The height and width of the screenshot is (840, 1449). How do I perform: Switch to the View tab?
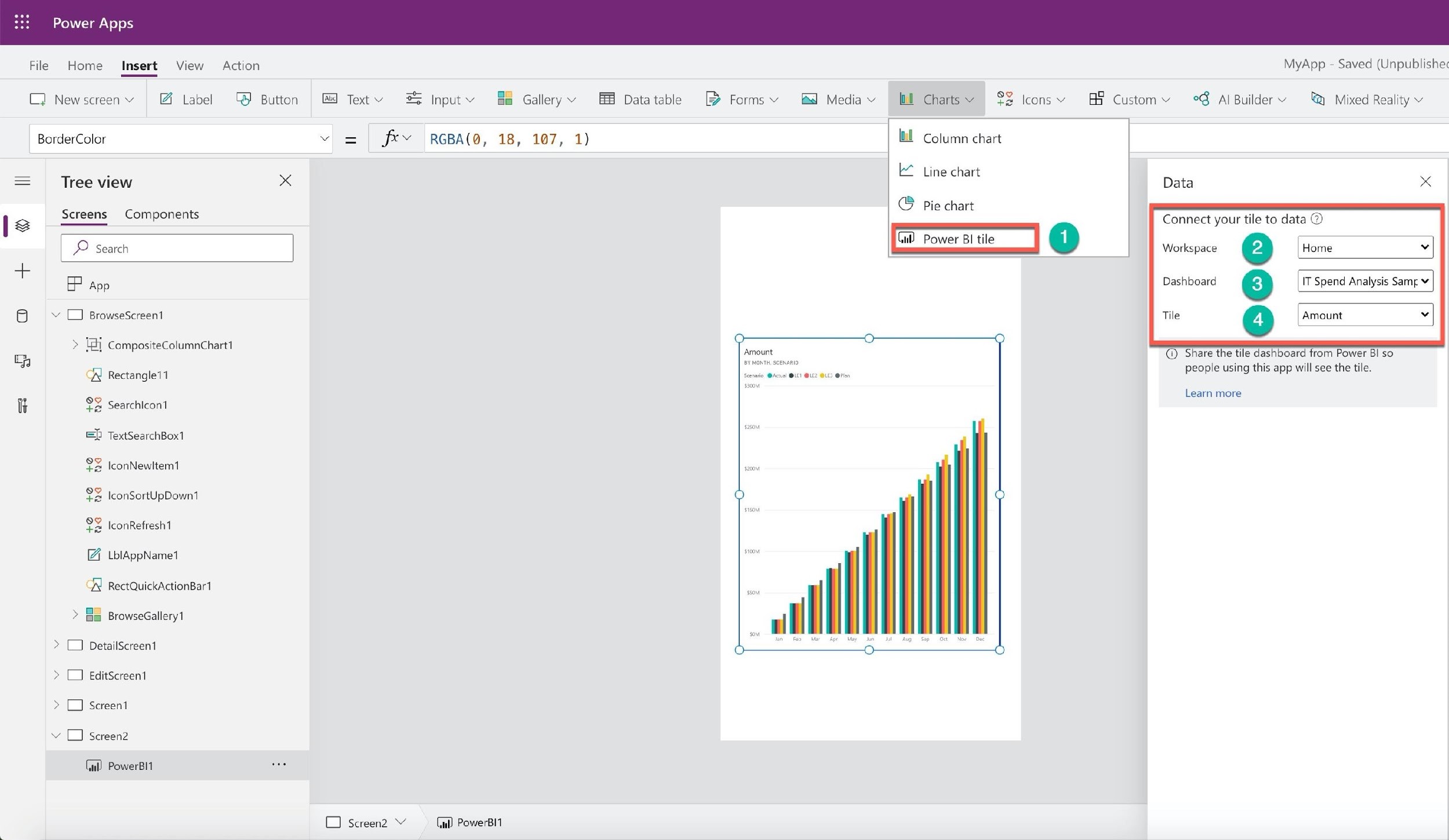(190, 65)
